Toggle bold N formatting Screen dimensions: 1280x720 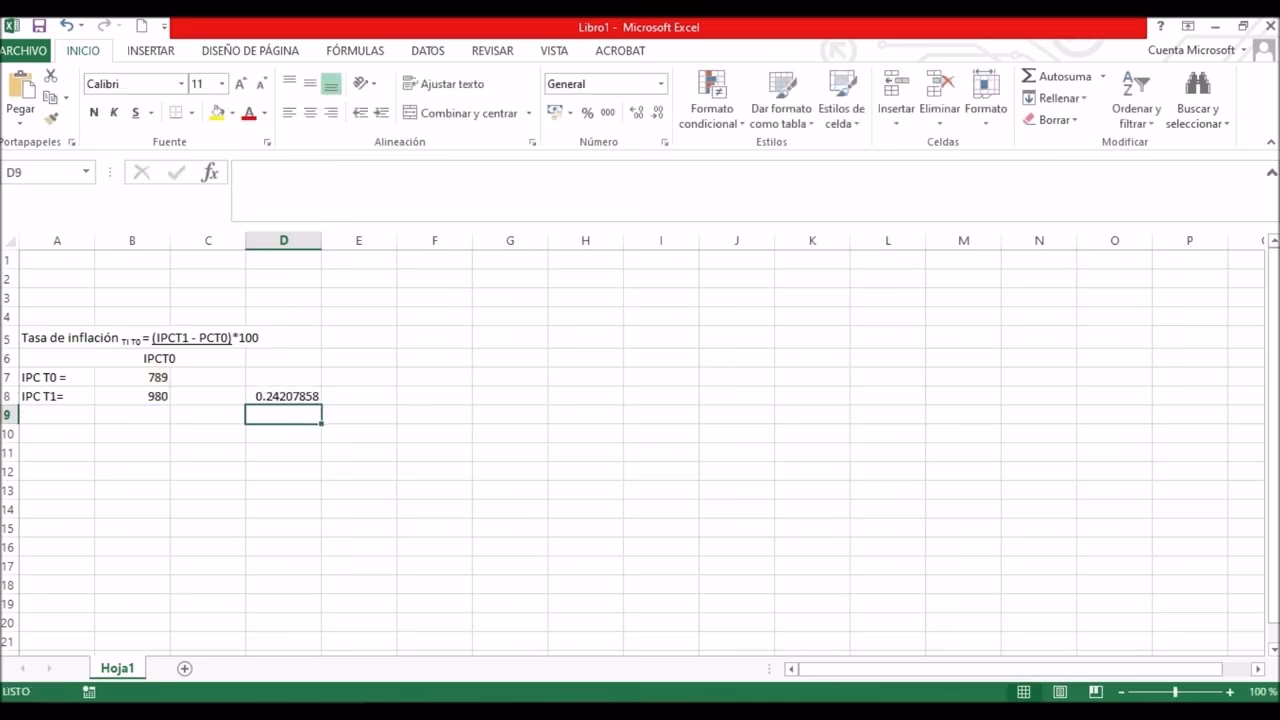94,113
